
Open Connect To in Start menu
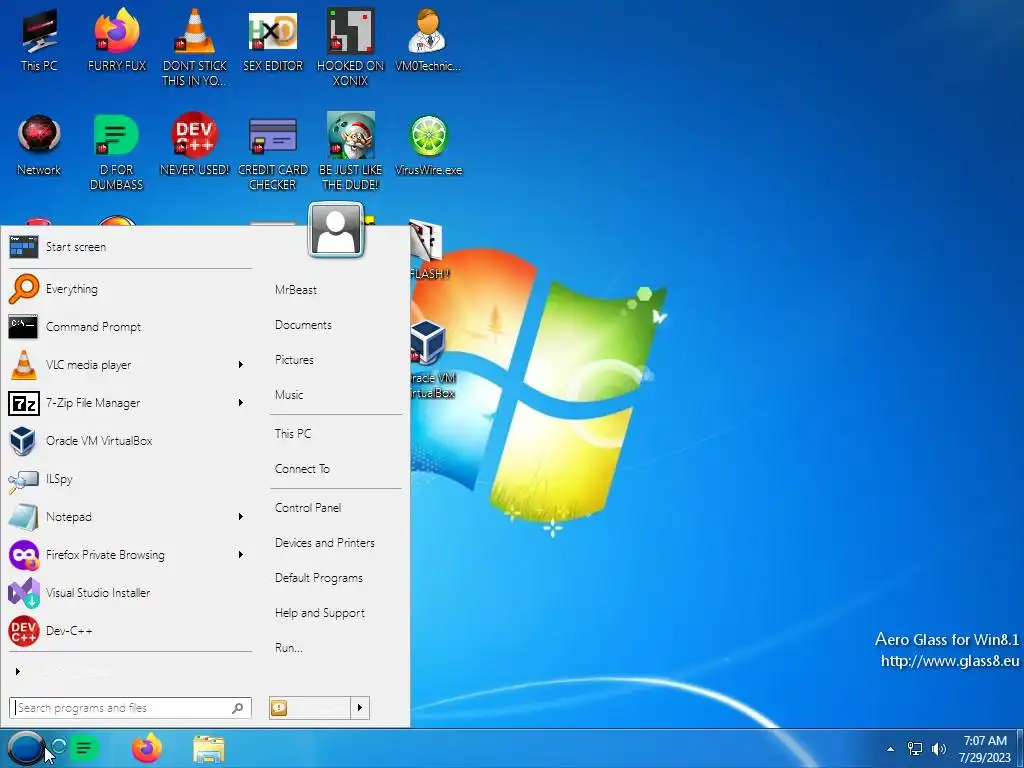pyautogui.click(x=302, y=469)
